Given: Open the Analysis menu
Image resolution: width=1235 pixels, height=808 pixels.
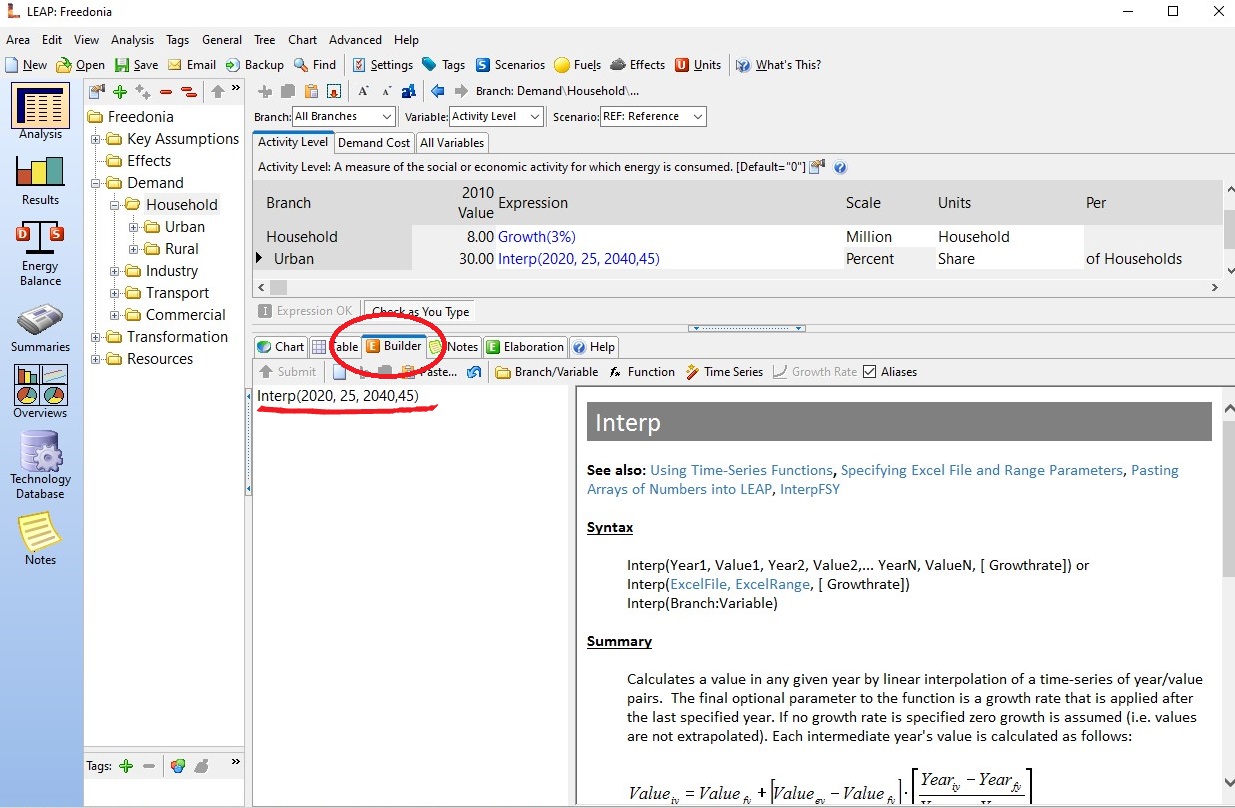Looking at the screenshot, I should 132,40.
